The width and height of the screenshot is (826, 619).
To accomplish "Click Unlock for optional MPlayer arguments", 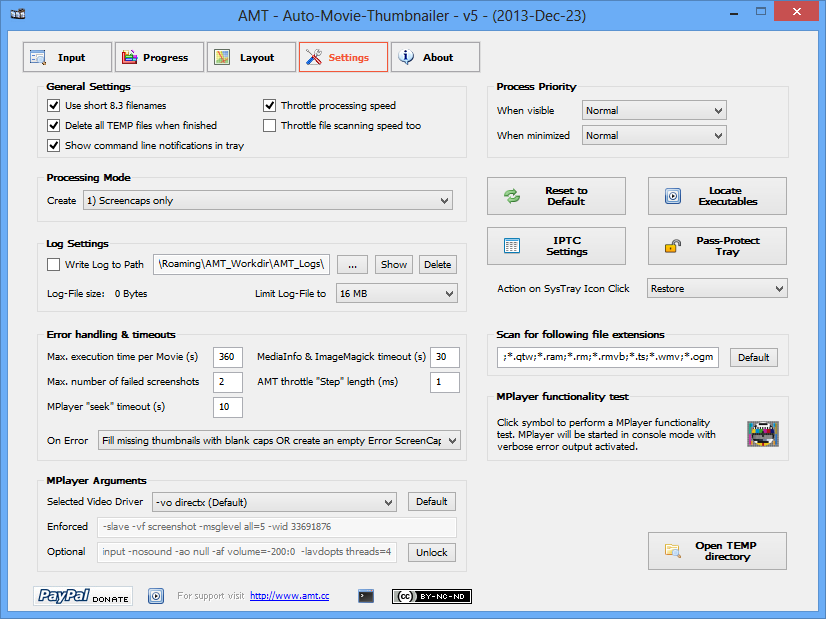I will tap(431, 552).
